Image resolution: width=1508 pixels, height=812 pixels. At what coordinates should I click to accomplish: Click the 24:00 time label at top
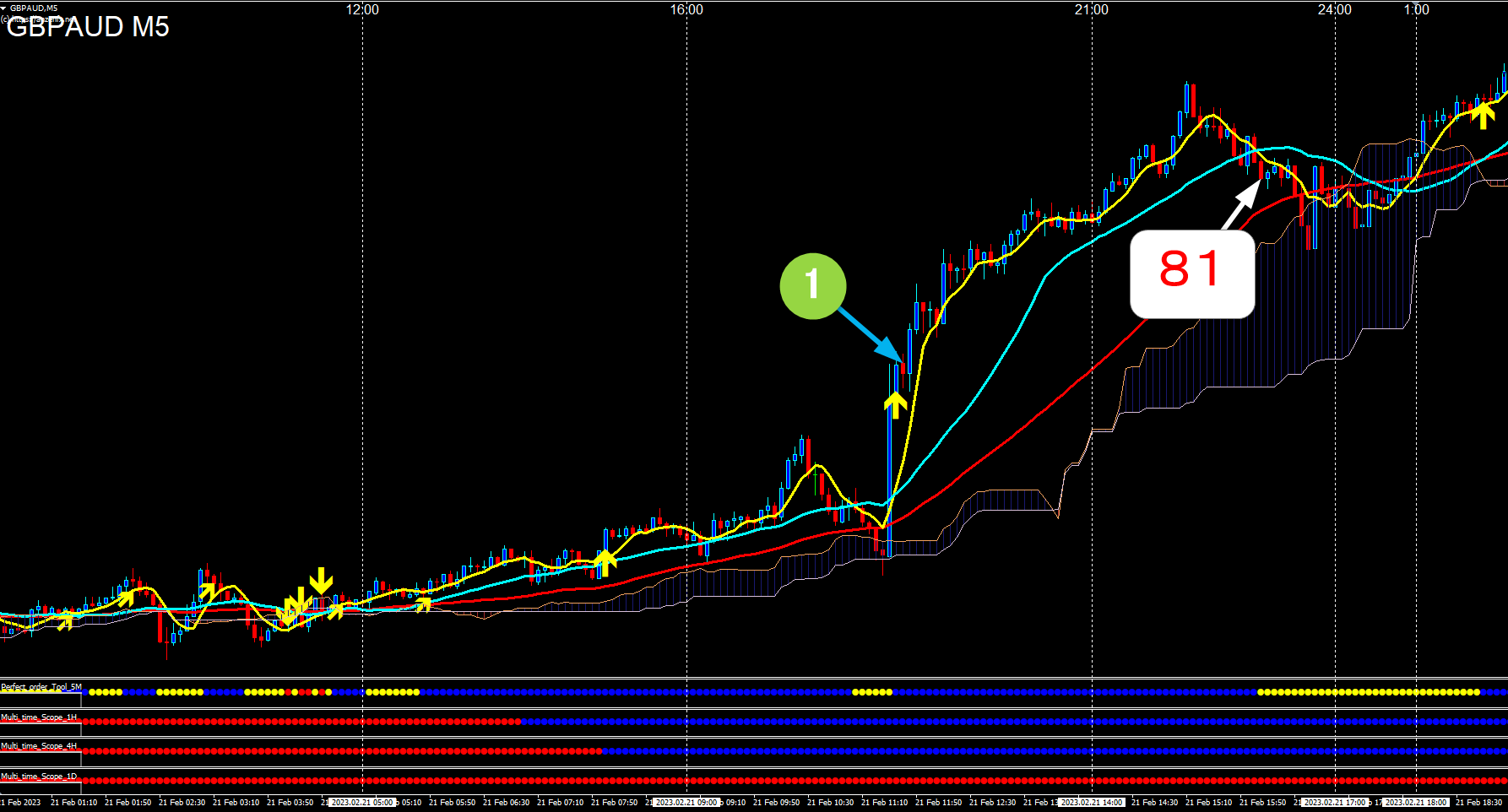[x=1335, y=9]
